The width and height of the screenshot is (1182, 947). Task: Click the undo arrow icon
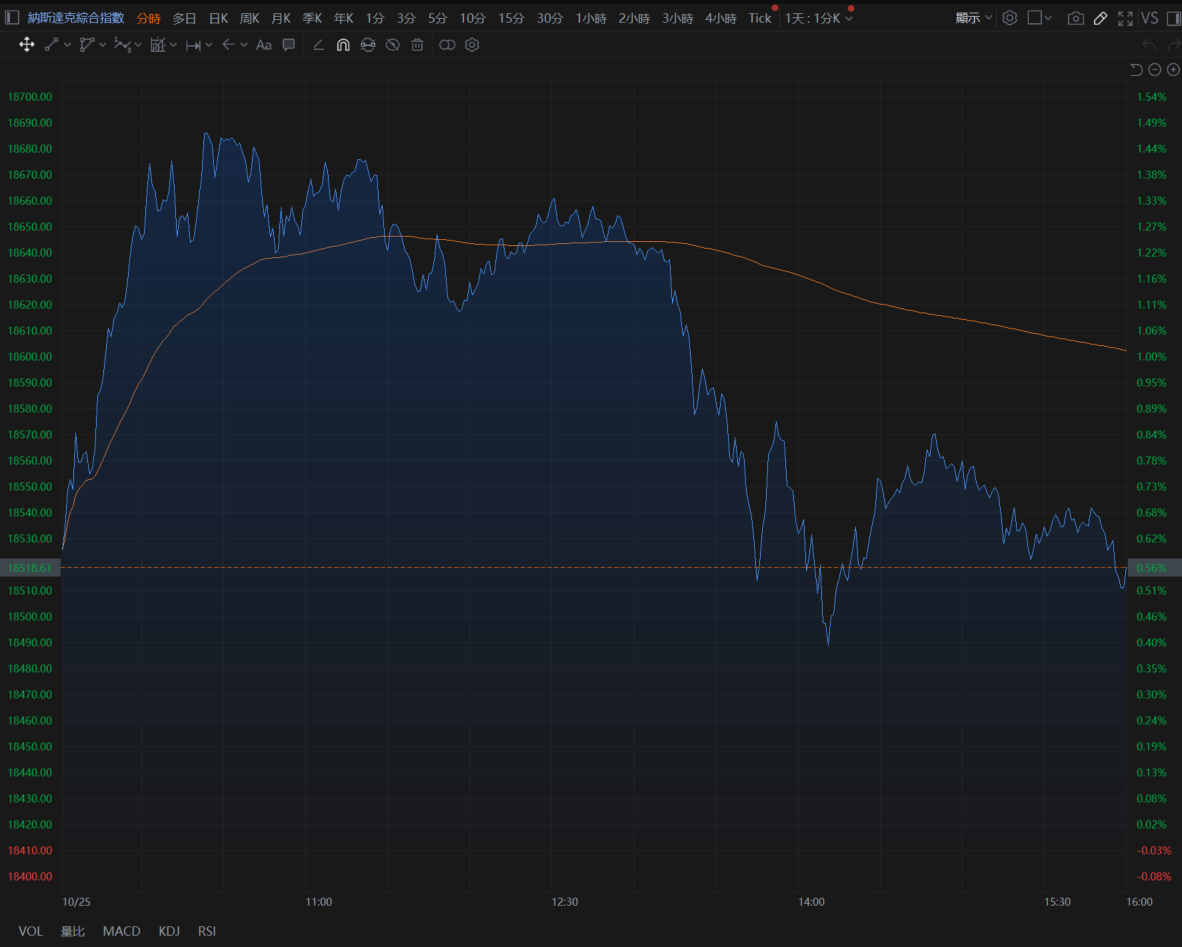tap(1149, 45)
